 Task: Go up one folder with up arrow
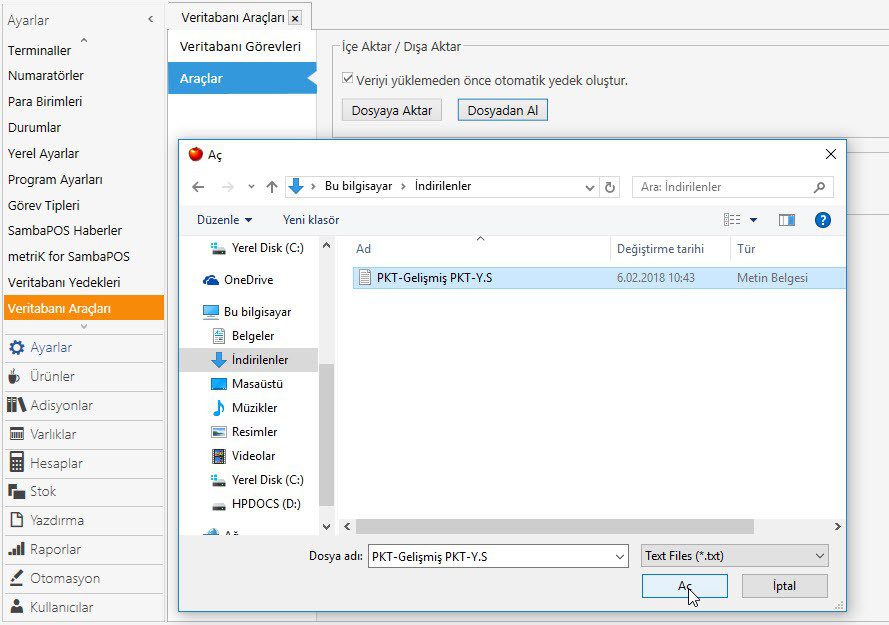pyautogui.click(x=272, y=187)
